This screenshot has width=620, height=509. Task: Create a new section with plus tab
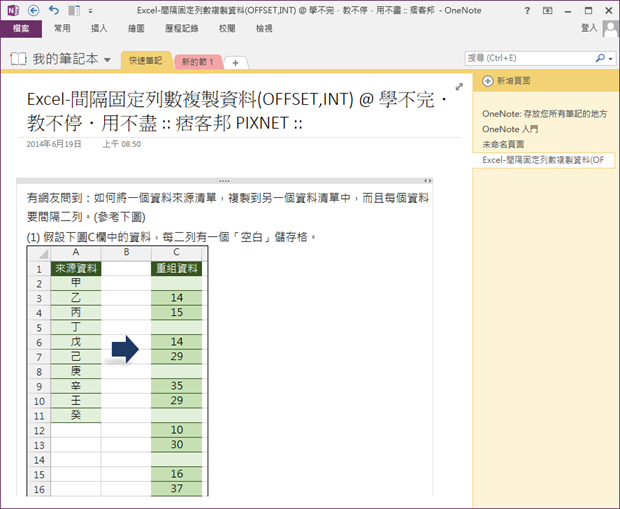(x=236, y=63)
